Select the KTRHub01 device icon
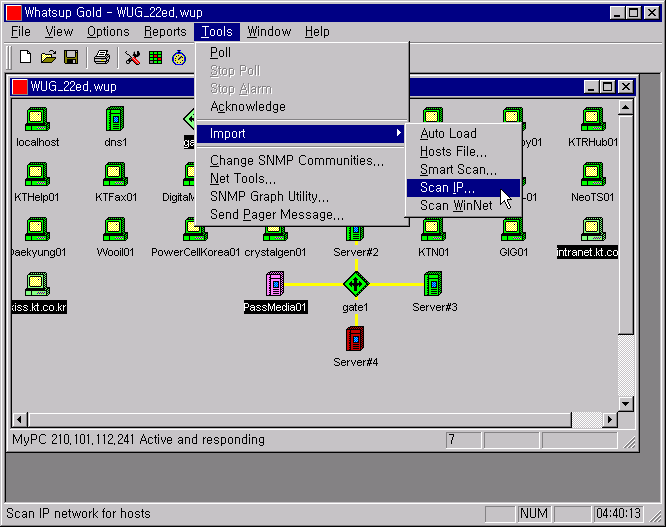Screen dimensions: 666x527 (x=593, y=119)
